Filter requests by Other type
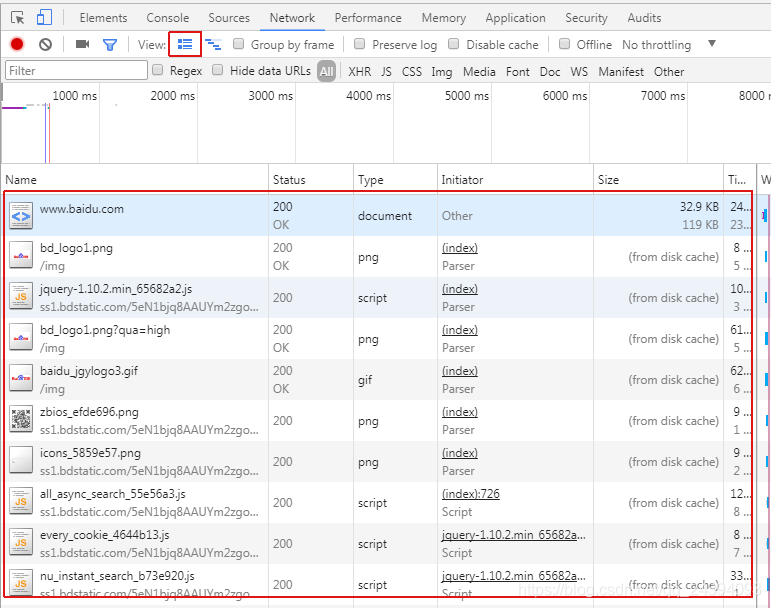The width and height of the screenshot is (771, 608). point(669,72)
